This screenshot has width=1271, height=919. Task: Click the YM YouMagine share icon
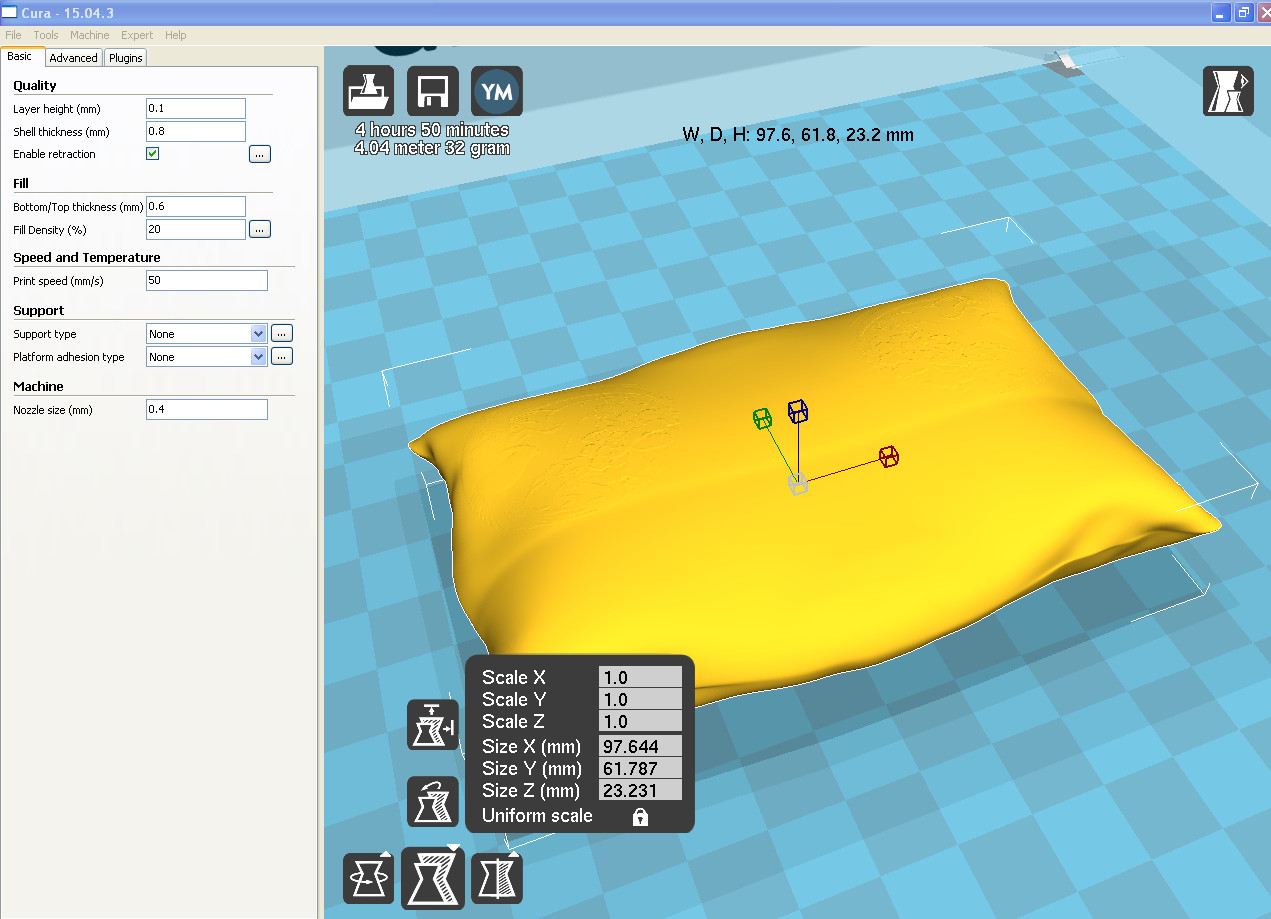497,92
